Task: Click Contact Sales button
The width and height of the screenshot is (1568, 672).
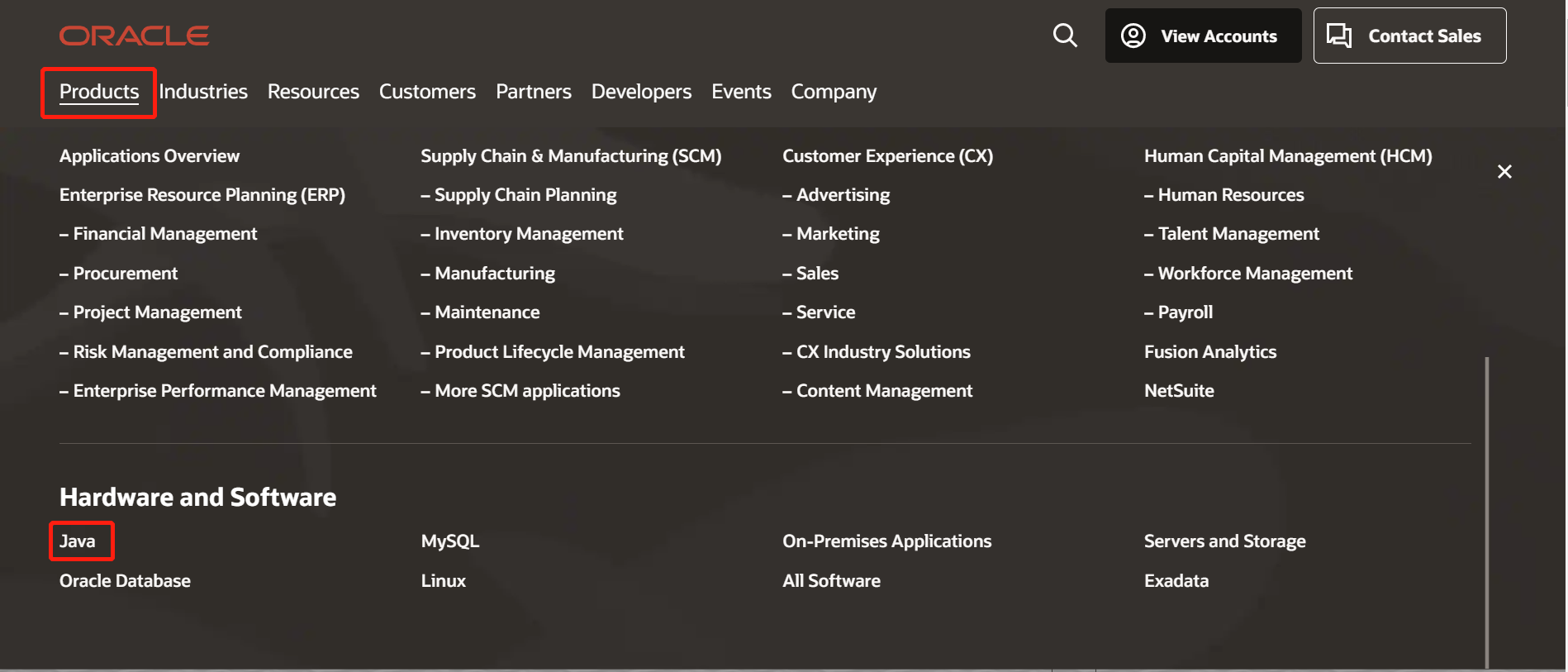Action: click(1409, 36)
